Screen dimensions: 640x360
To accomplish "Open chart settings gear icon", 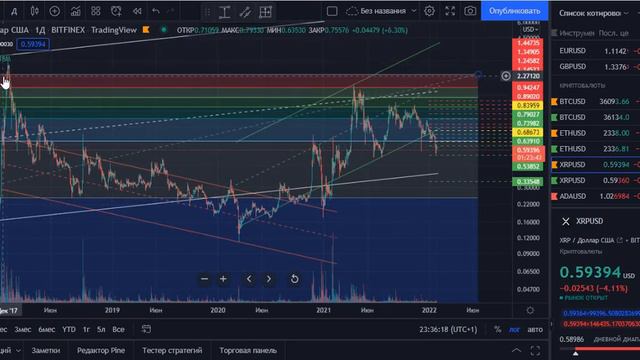I will [429, 11].
